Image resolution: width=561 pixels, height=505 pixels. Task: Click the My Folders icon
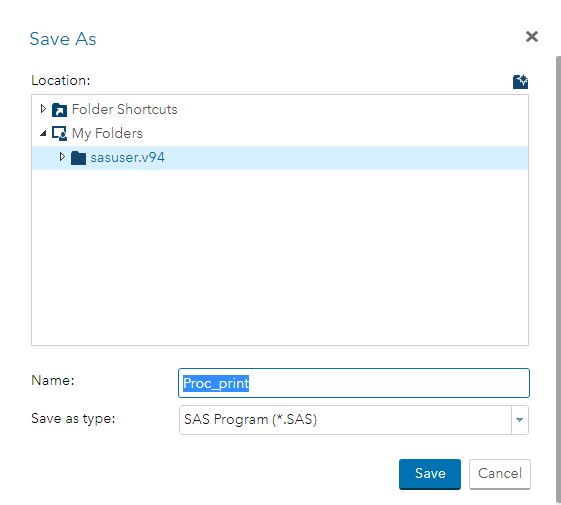[x=59, y=133]
